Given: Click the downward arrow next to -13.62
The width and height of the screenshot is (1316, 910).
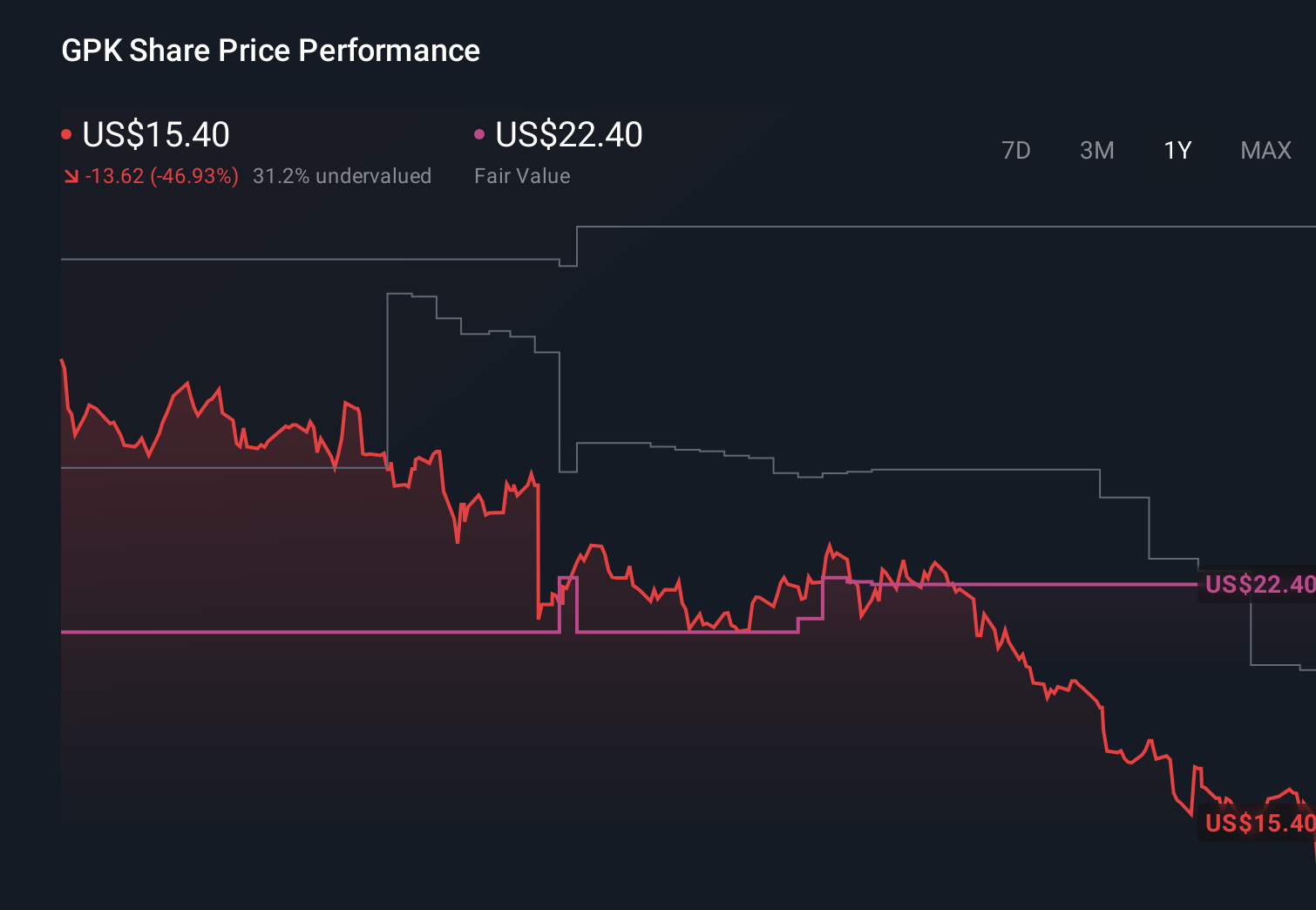Looking at the screenshot, I should click(x=72, y=176).
